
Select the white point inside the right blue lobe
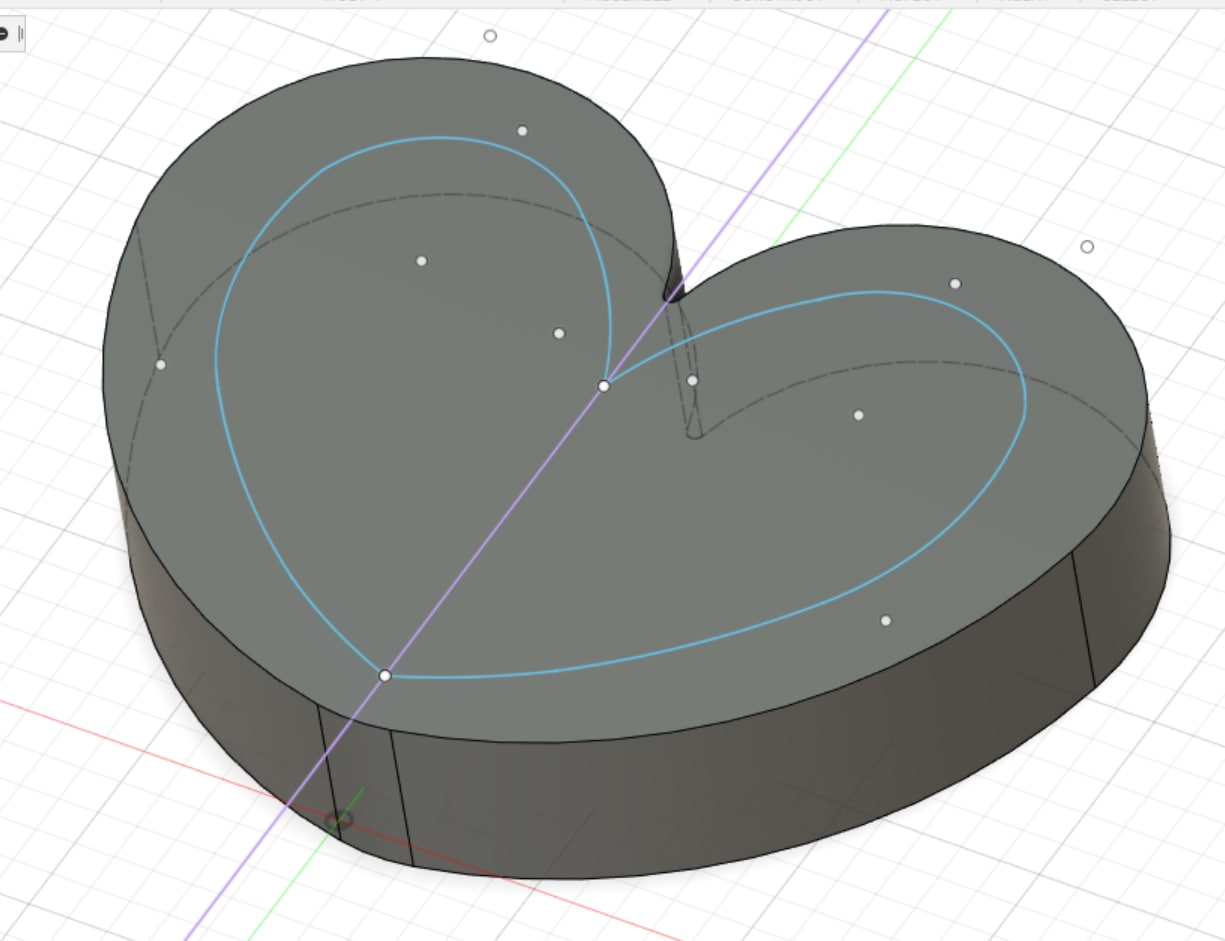click(858, 415)
